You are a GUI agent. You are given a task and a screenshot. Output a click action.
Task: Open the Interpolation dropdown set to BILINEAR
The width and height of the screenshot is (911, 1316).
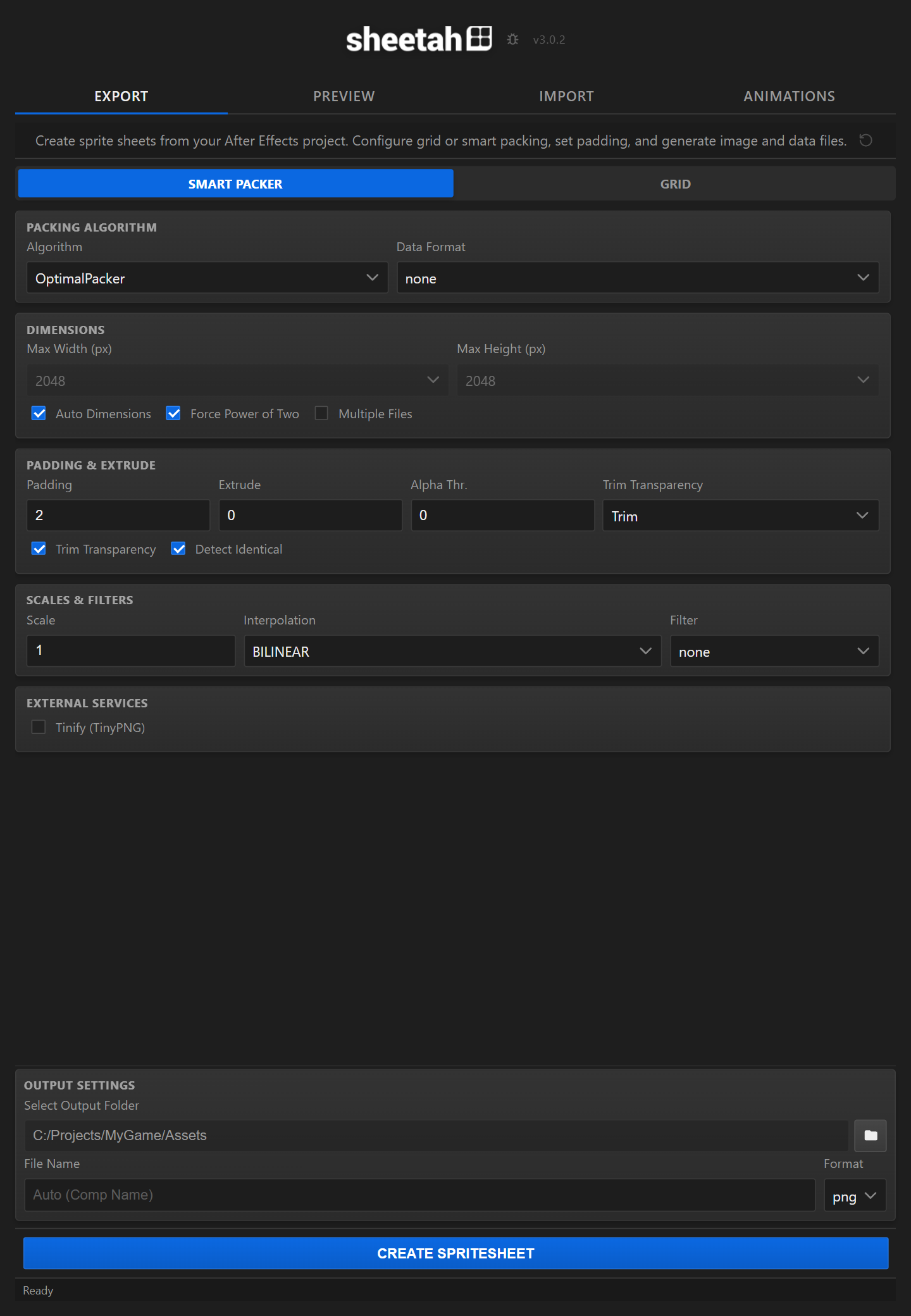[452, 651]
